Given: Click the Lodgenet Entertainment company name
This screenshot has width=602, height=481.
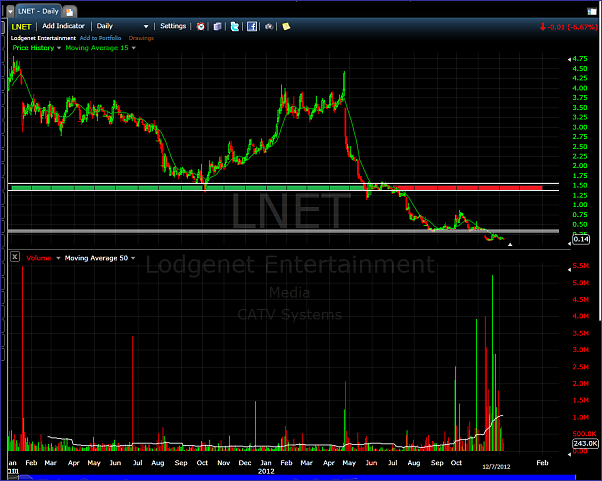Looking at the screenshot, I should (x=43, y=38).
